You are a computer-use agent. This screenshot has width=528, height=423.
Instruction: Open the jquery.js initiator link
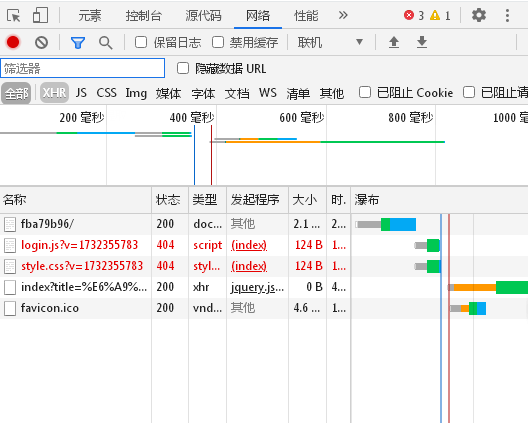(x=257, y=287)
